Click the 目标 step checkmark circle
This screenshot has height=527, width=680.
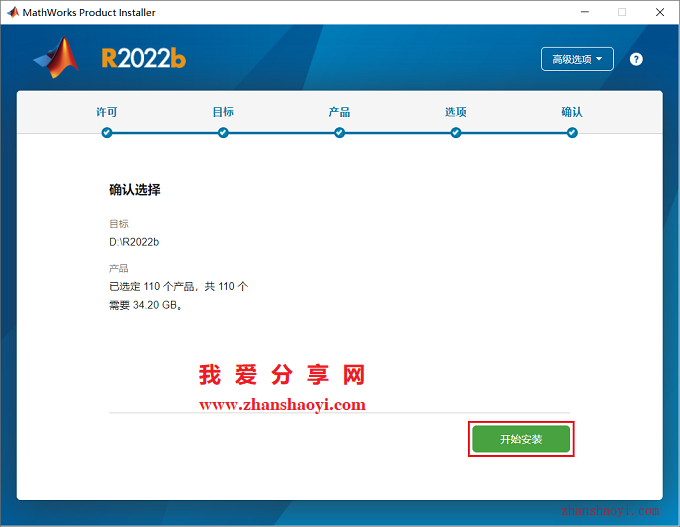tap(223, 133)
